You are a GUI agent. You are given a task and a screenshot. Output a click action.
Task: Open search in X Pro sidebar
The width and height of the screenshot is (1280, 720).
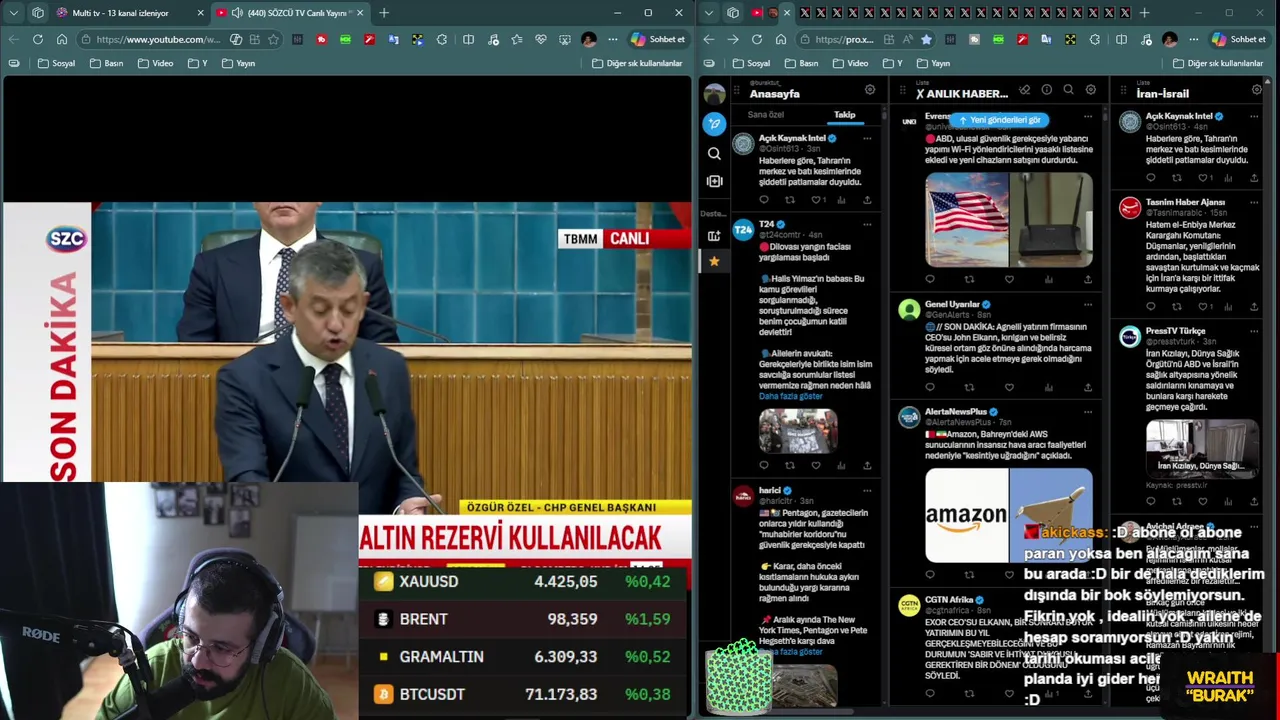(x=714, y=154)
